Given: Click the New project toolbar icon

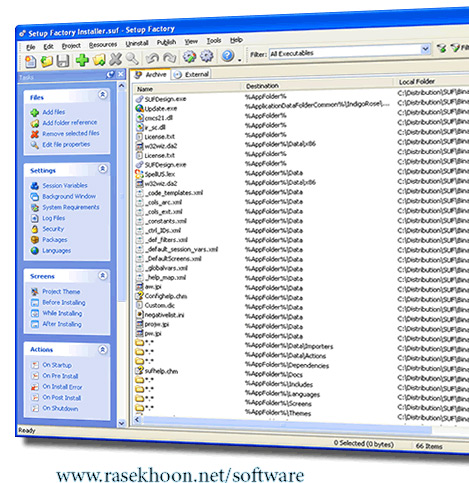Looking at the screenshot, I should (31, 61).
